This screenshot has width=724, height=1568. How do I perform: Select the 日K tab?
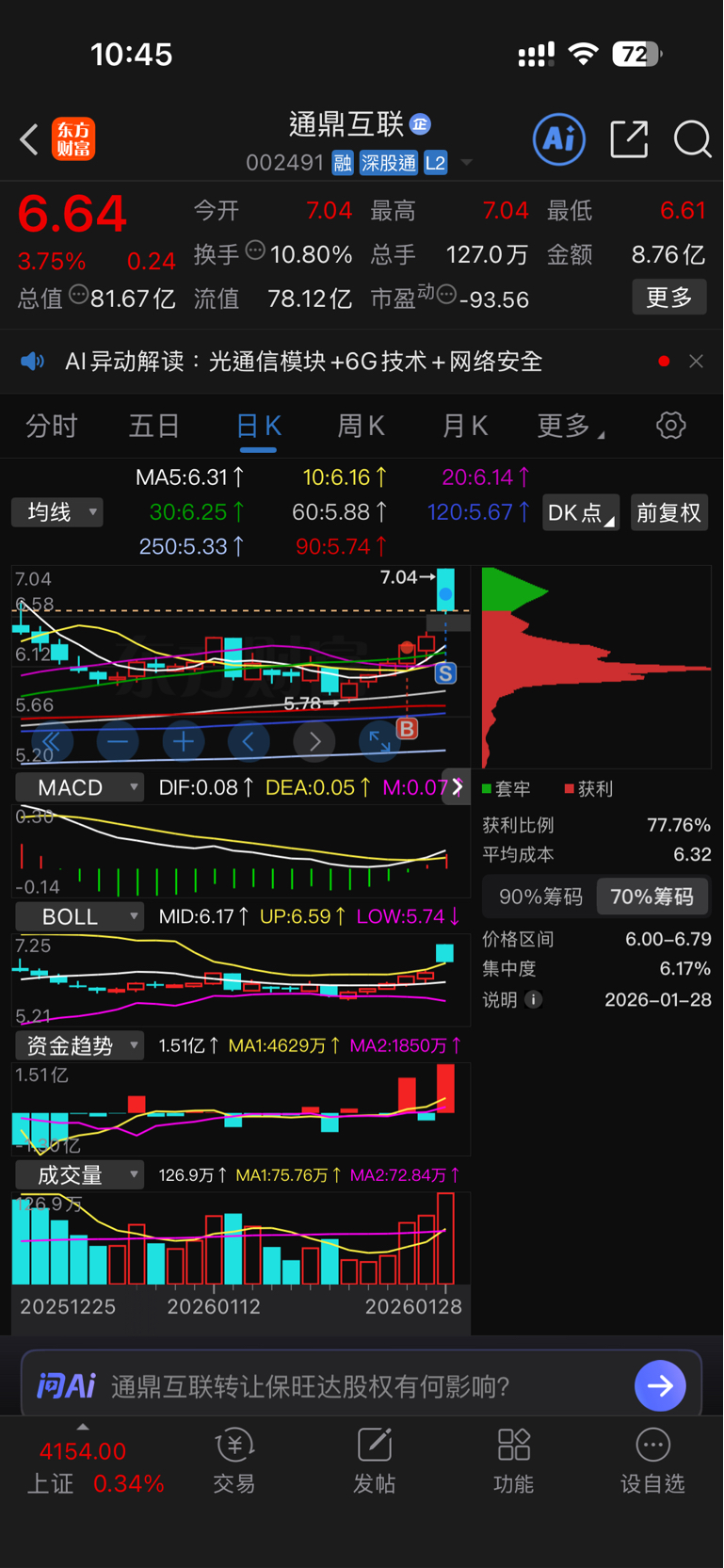click(258, 427)
